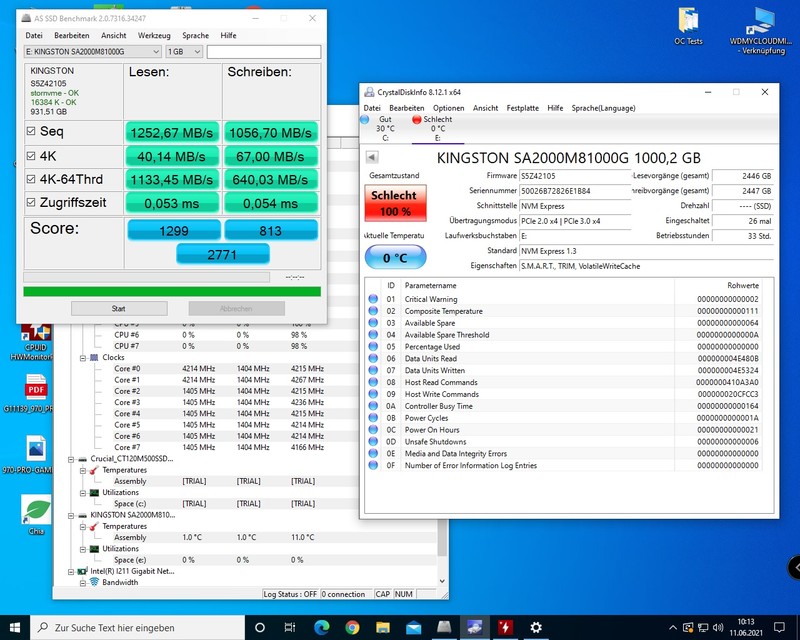Viewport: 800px width, 640px height.
Task: Open the Mail app from the taskbar
Action: (x=413, y=627)
